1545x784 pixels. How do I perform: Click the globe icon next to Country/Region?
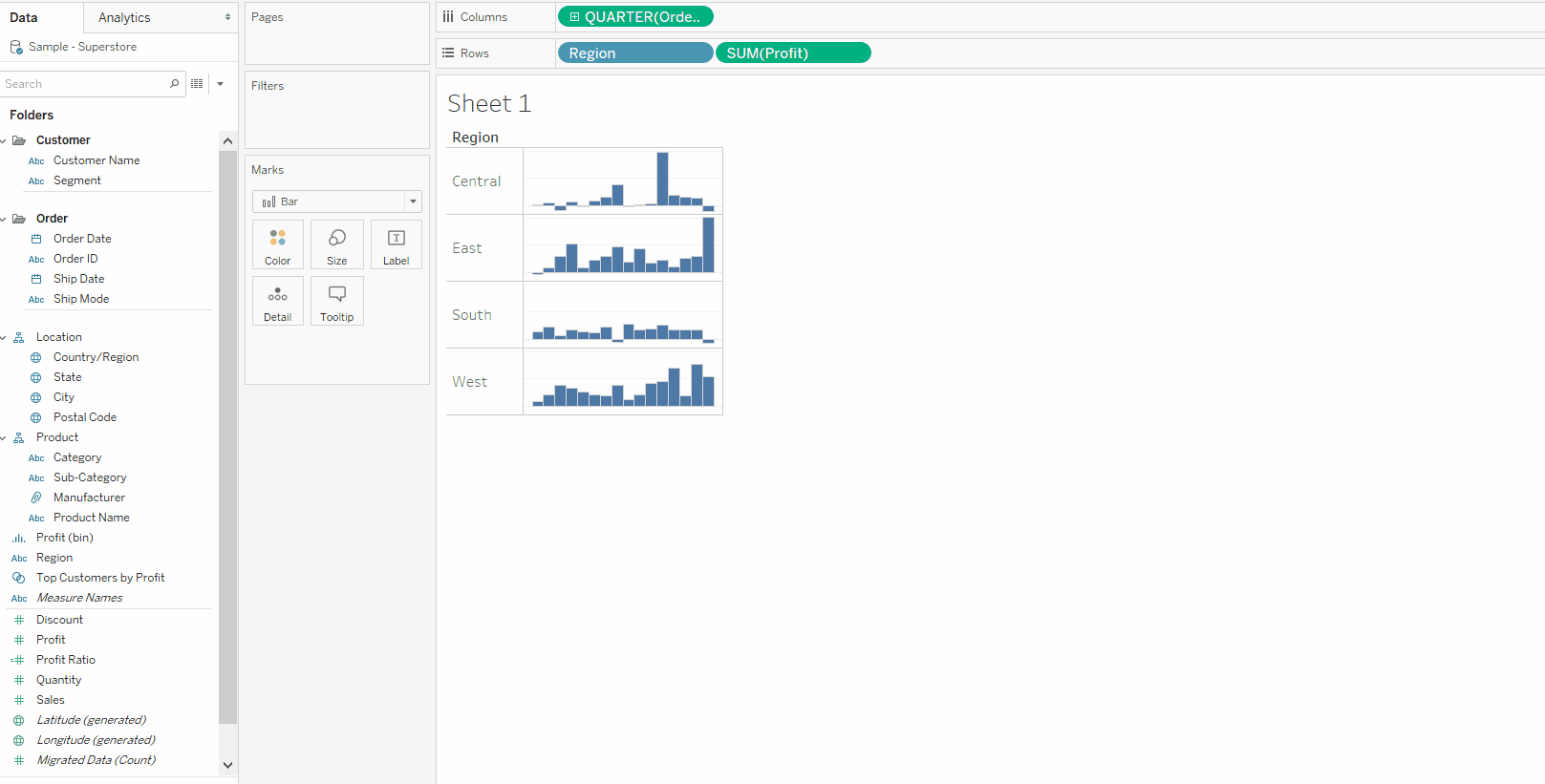36,357
